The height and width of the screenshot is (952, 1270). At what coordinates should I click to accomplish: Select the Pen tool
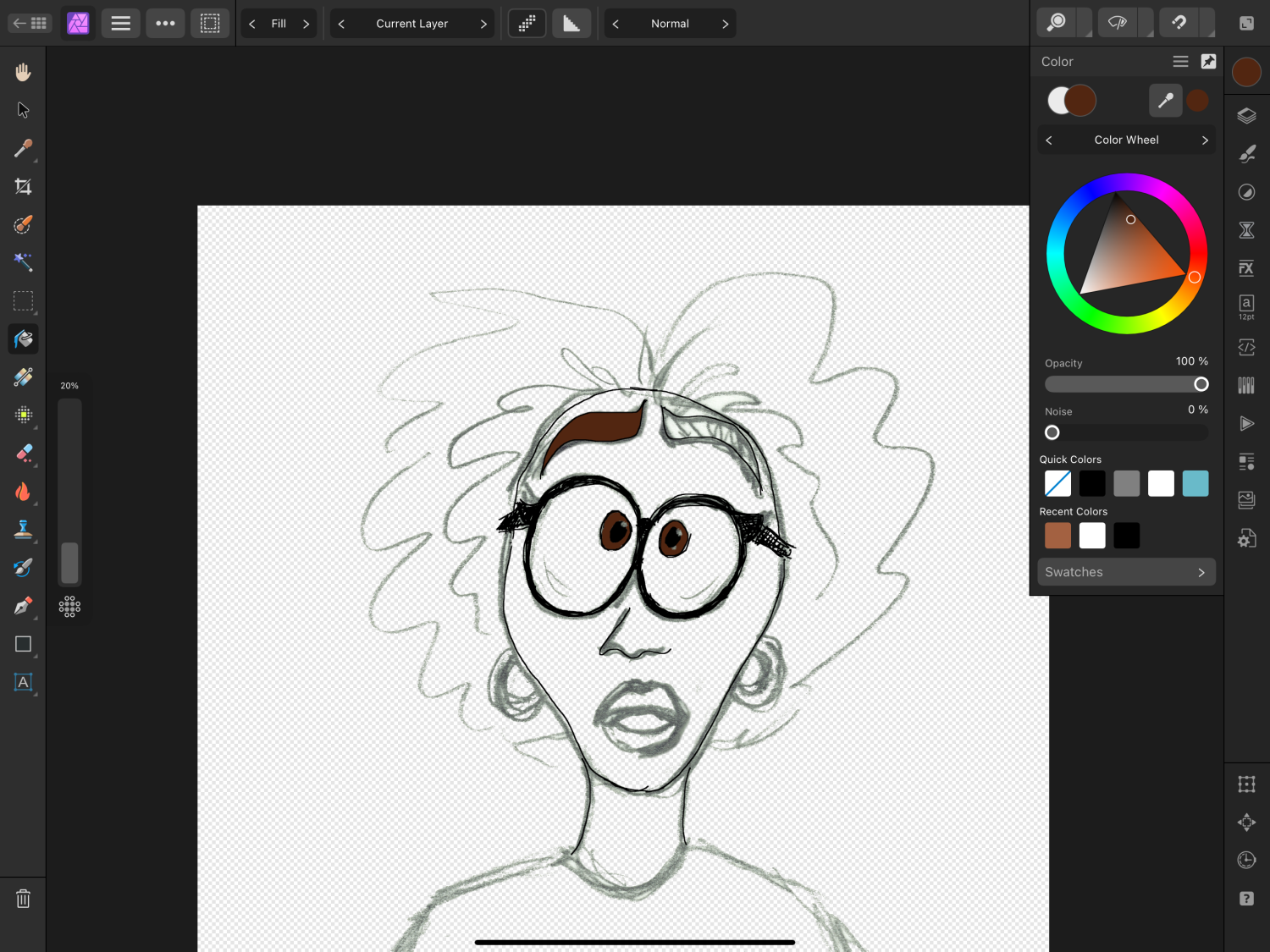point(23,606)
